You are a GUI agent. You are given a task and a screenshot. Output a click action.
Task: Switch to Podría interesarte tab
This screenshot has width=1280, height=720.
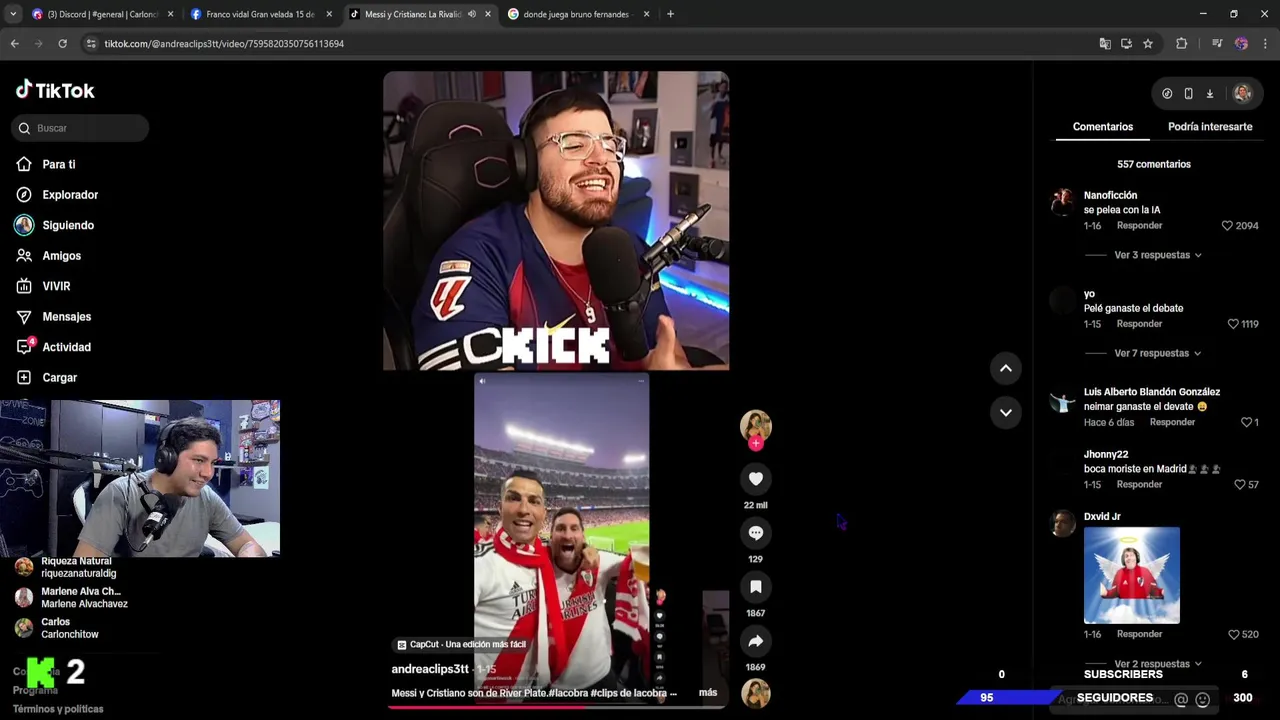(1210, 127)
